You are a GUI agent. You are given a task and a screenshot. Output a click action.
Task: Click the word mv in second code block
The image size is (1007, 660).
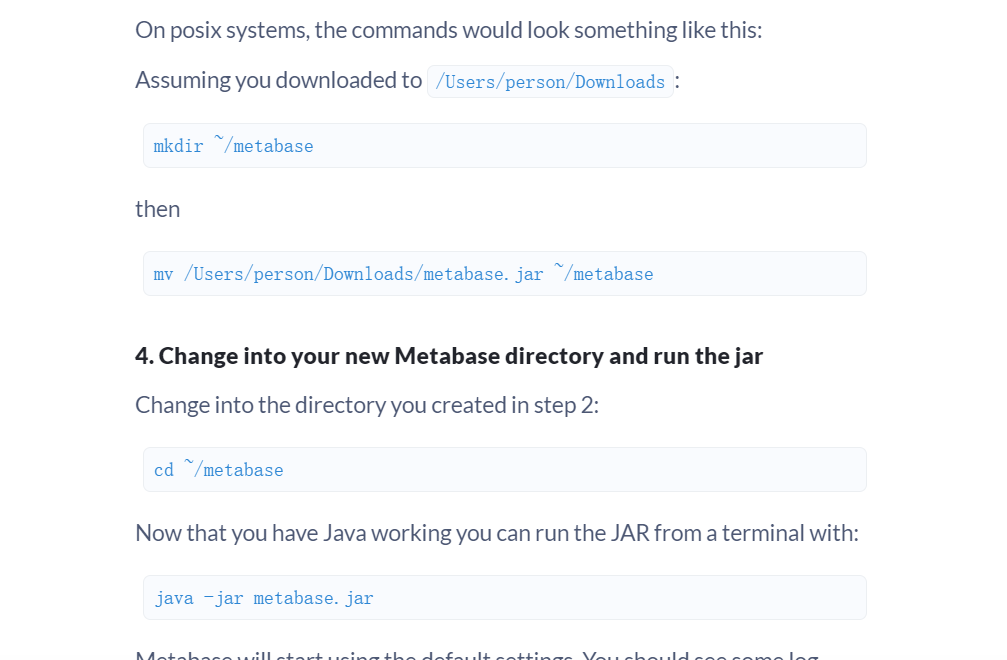coord(163,274)
